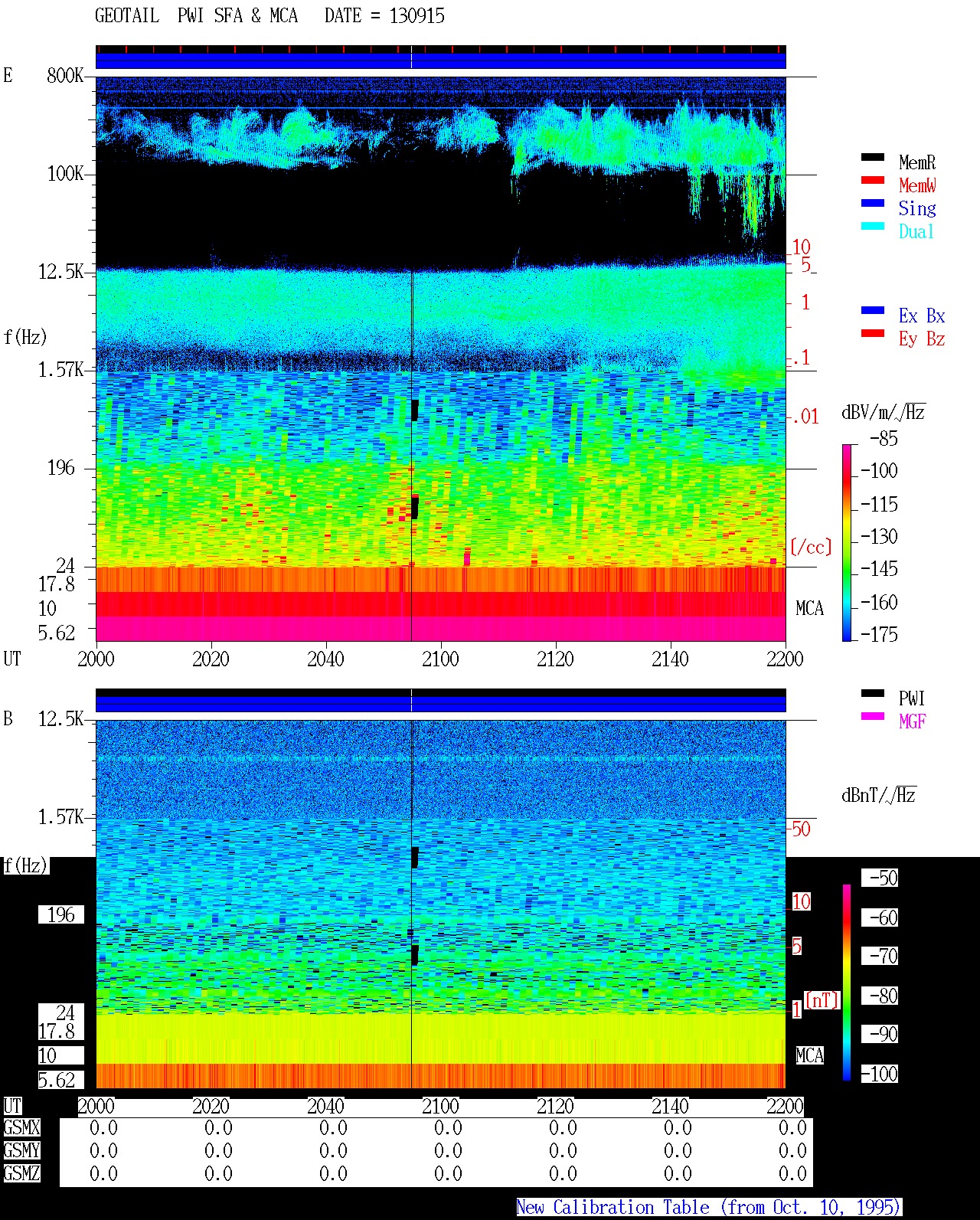
Task: Select the black PWI legend swatch
Action: pyautogui.click(x=873, y=694)
